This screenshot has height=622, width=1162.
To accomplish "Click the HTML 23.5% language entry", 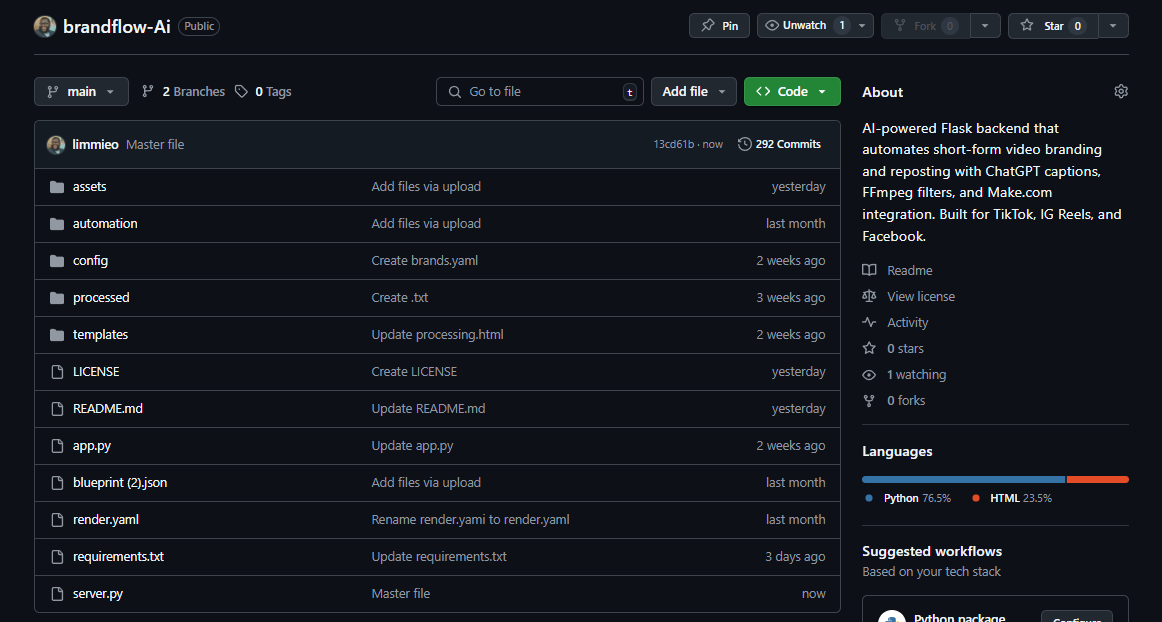I will pyautogui.click(x=1012, y=498).
